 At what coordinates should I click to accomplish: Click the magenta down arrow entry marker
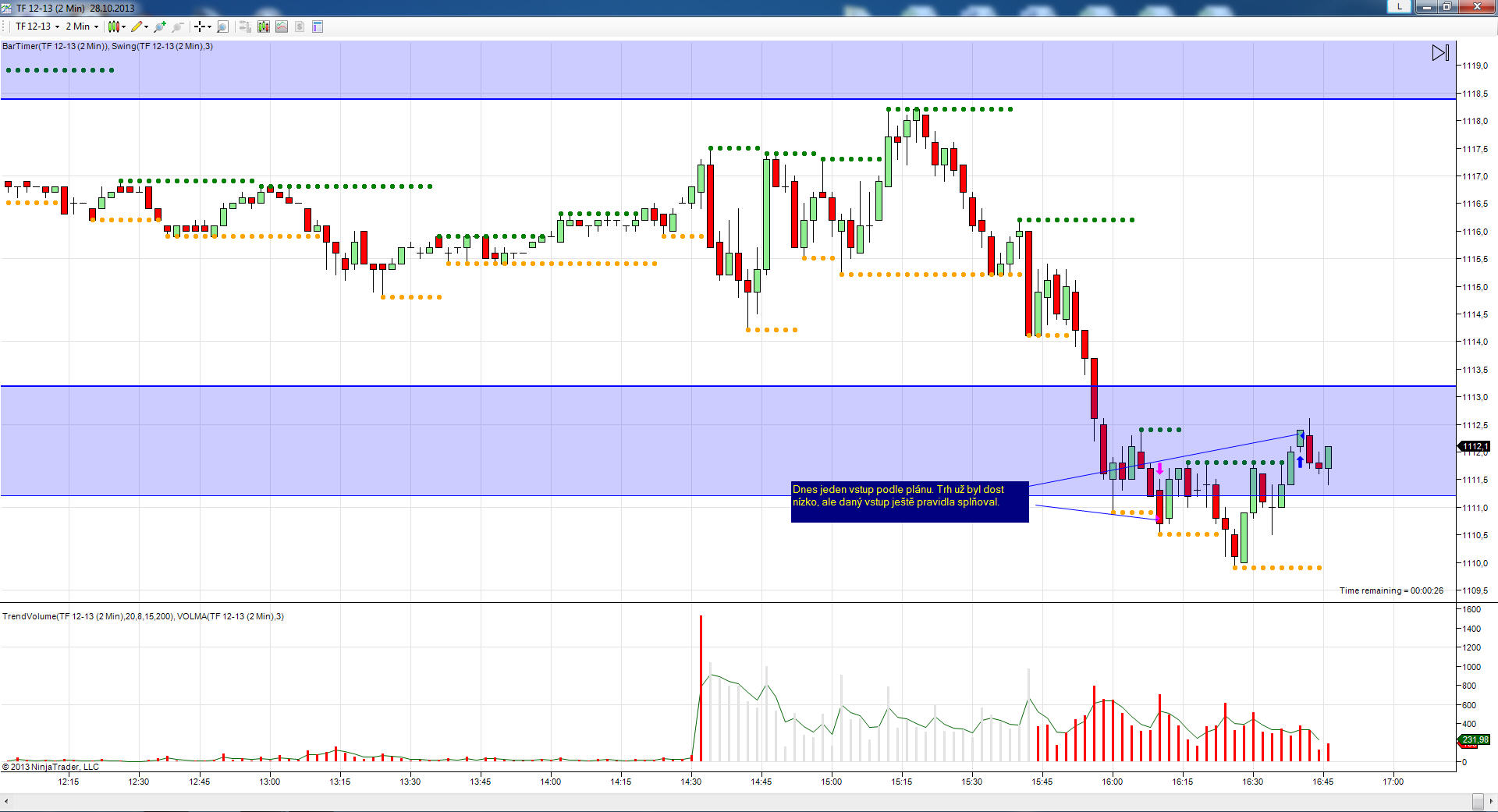tap(1159, 469)
